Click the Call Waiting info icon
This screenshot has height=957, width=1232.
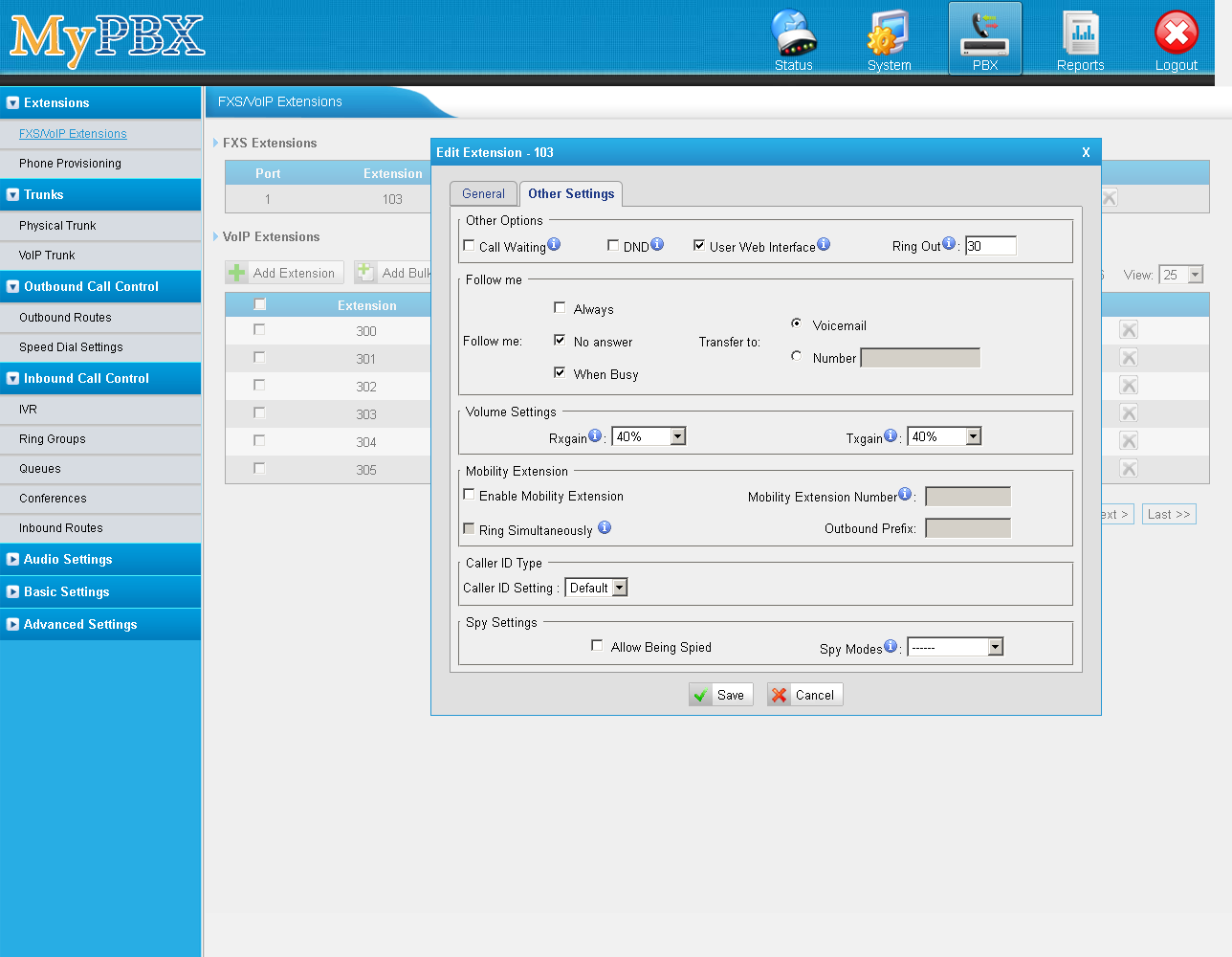tap(554, 244)
